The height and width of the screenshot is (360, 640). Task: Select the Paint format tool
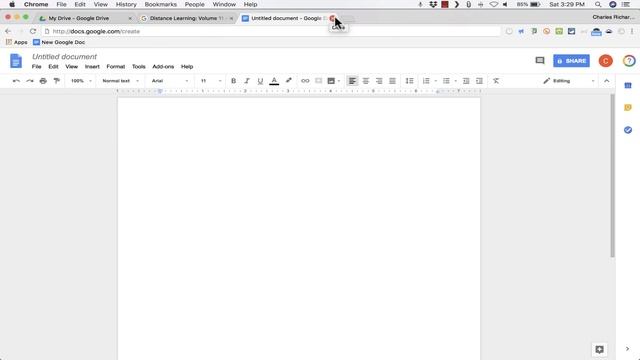click(x=57, y=81)
